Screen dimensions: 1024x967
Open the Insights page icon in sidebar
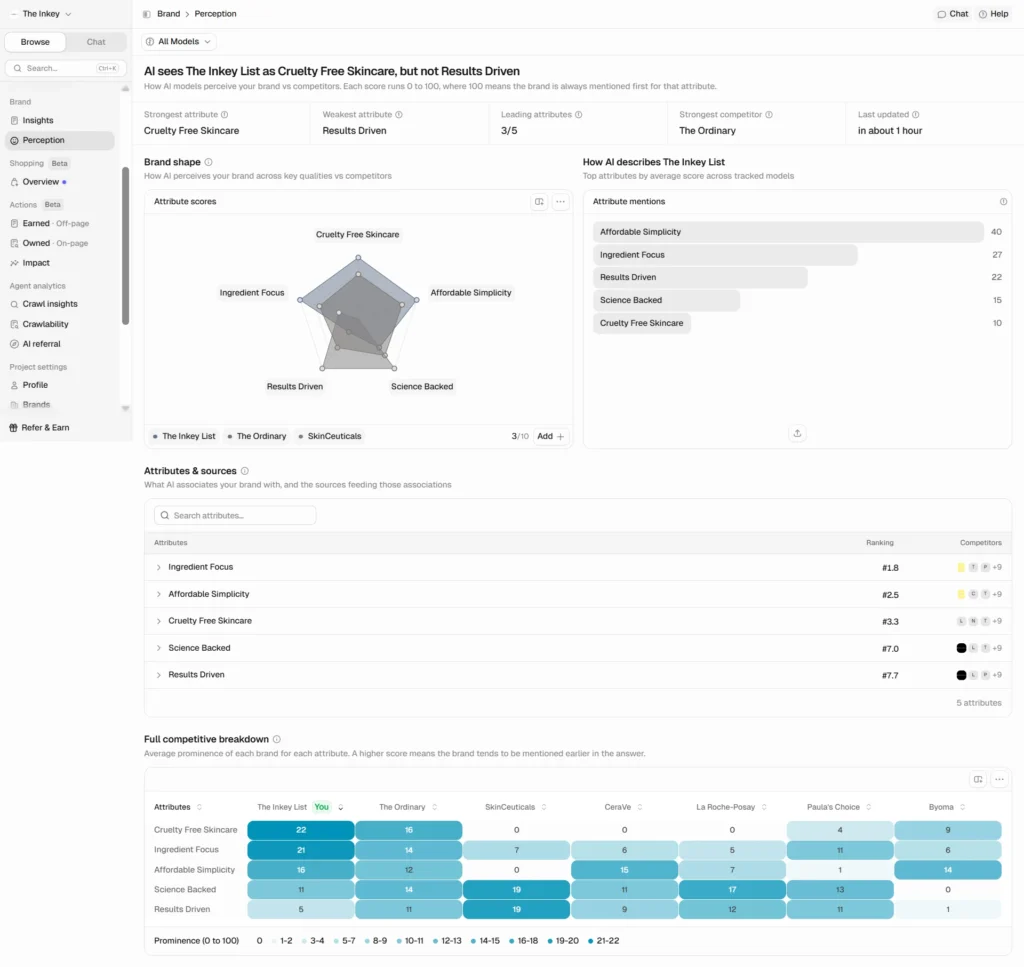pyautogui.click(x=14, y=121)
